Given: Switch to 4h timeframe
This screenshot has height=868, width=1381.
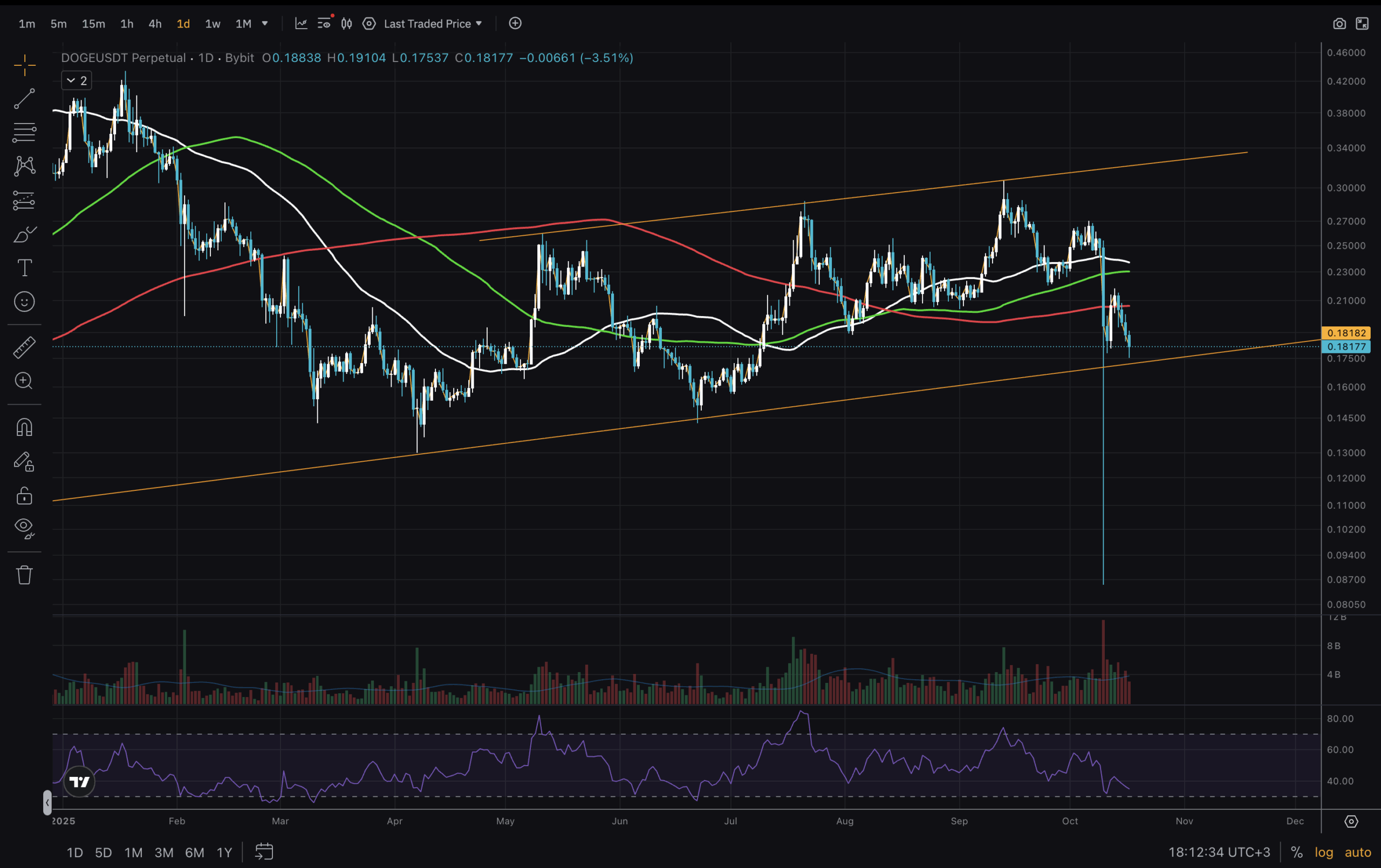Looking at the screenshot, I should 155,24.
